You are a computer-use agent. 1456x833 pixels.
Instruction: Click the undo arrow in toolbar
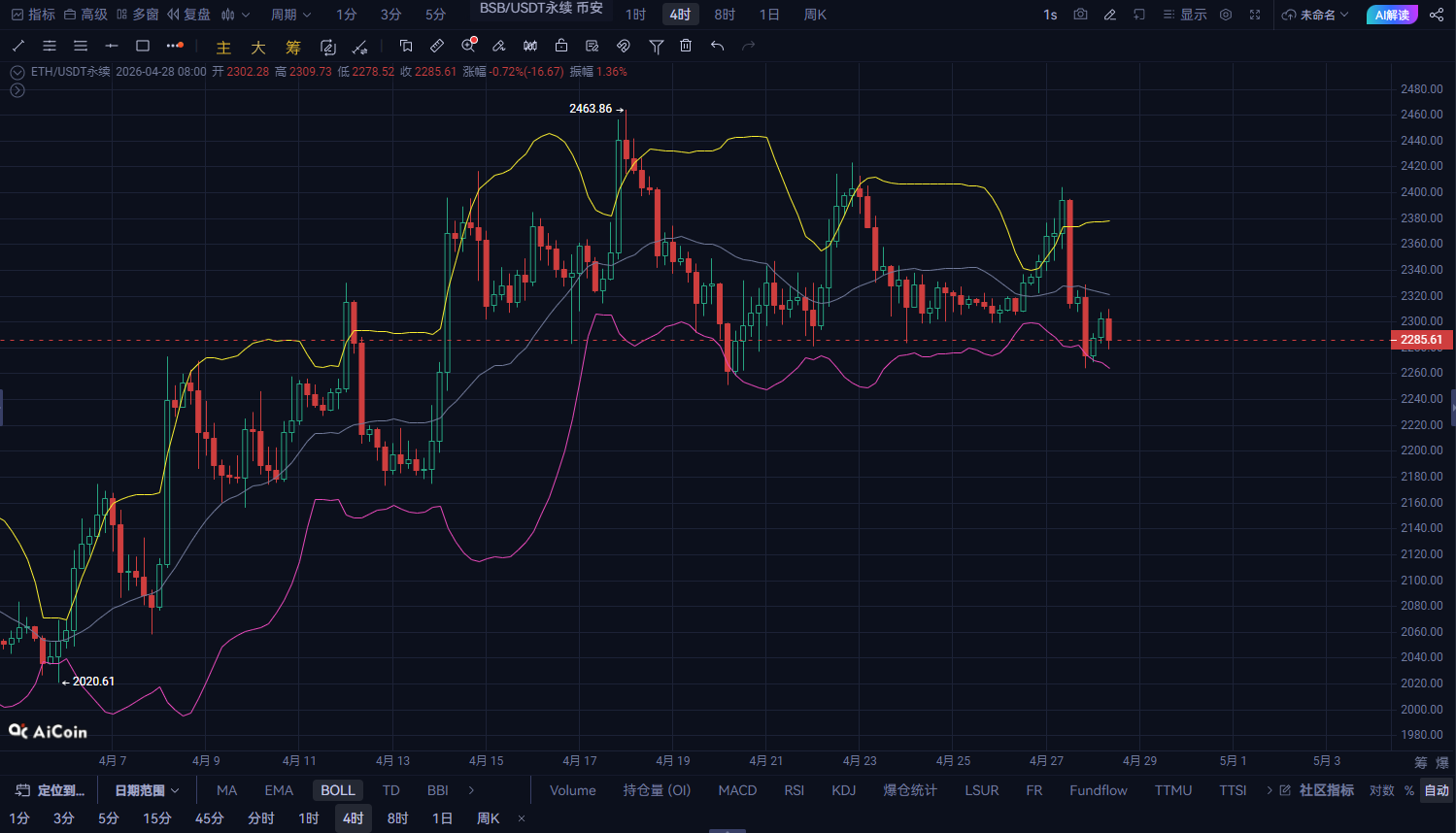pos(717,46)
